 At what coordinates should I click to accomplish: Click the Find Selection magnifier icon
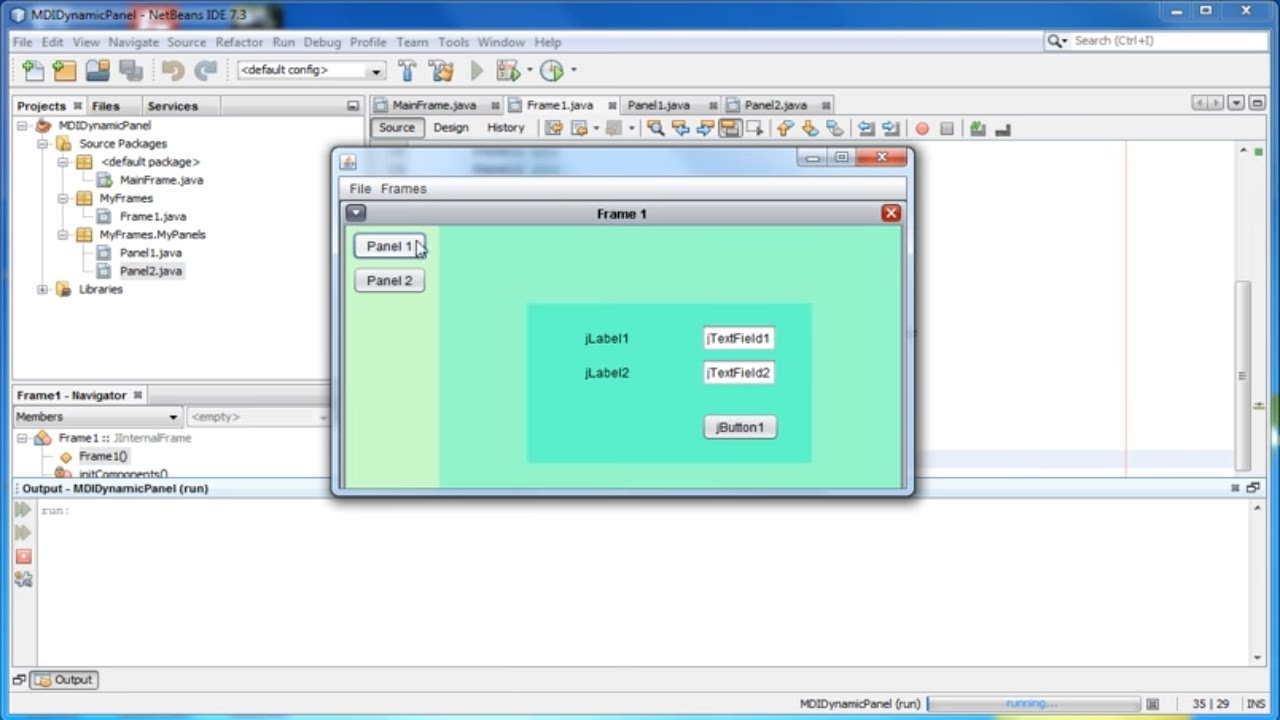[x=655, y=128]
